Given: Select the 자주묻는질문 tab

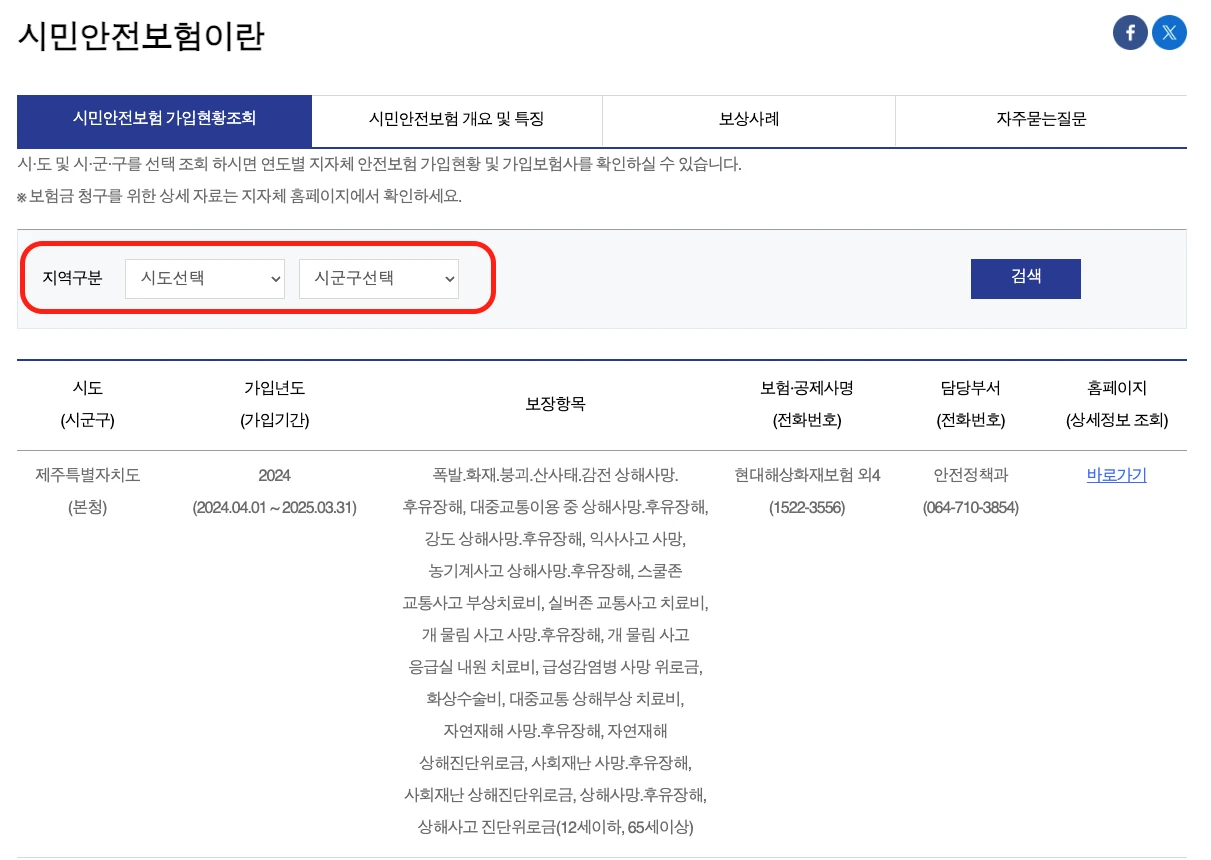Looking at the screenshot, I should point(1041,120).
